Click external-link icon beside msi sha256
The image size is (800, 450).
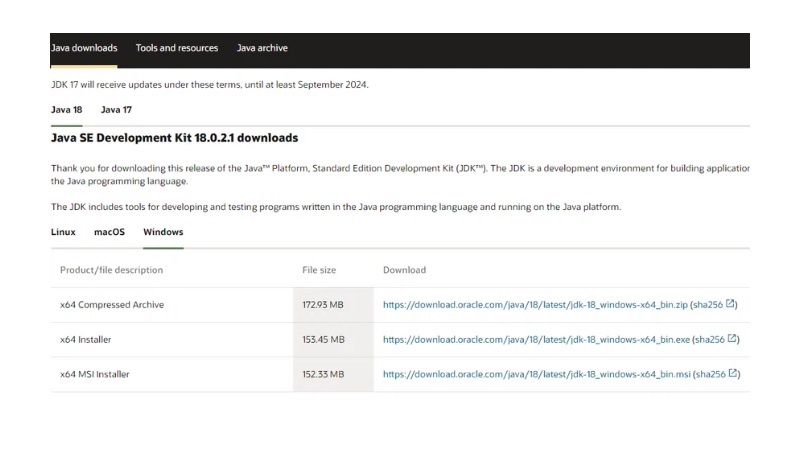tap(734, 374)
